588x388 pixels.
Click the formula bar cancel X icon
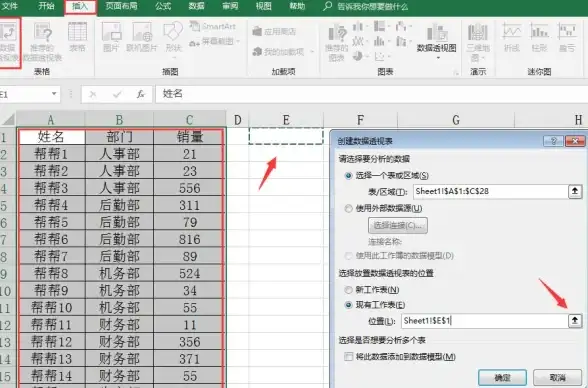93,94
